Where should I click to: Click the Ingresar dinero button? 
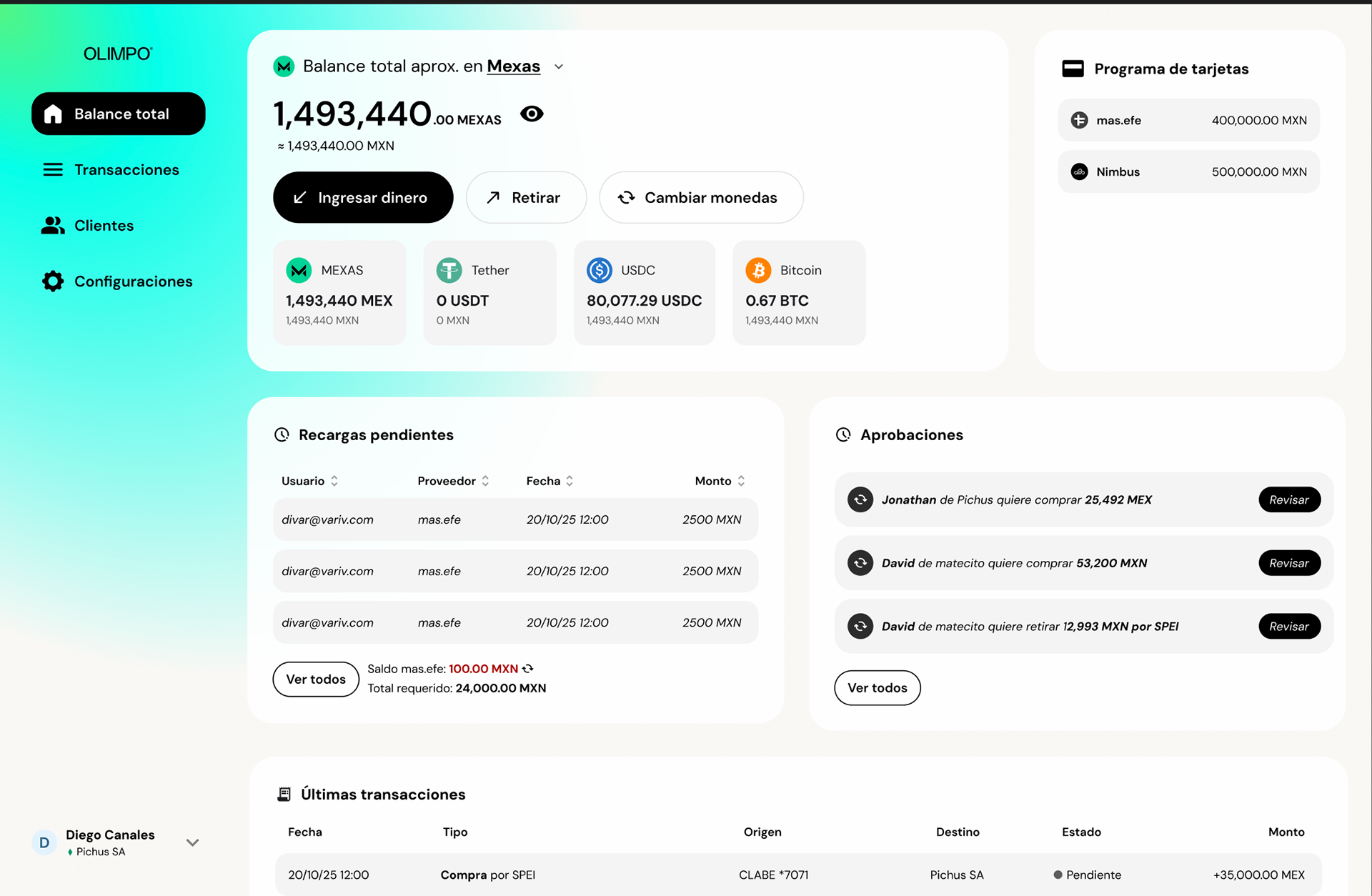click(363, 197)
